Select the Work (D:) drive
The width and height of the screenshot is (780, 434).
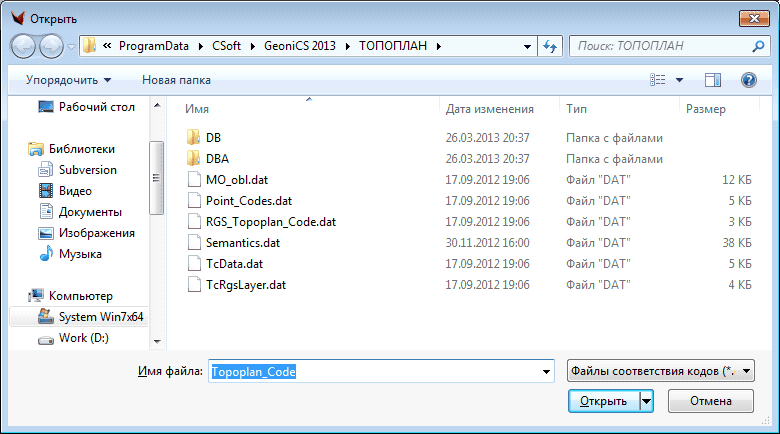click(84, 337)
